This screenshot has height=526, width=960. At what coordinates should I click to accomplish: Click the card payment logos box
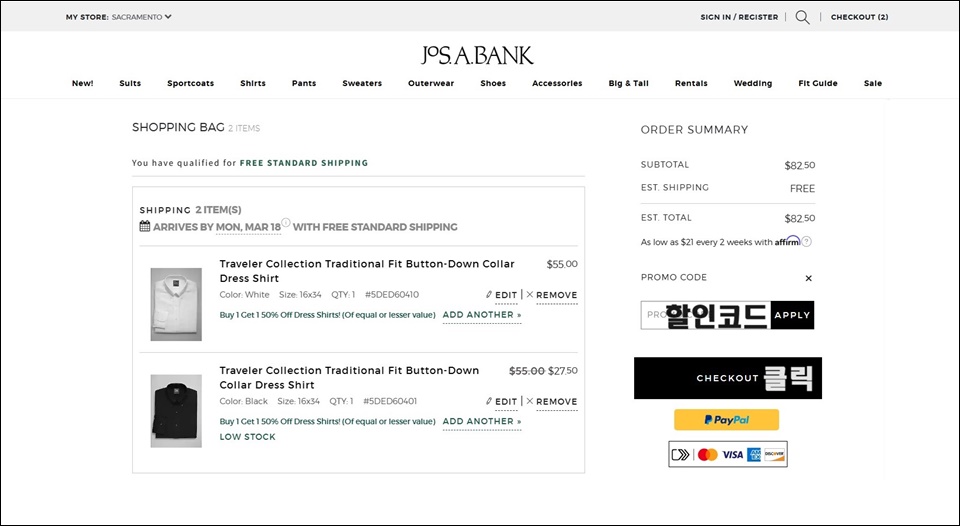point(728,454)
